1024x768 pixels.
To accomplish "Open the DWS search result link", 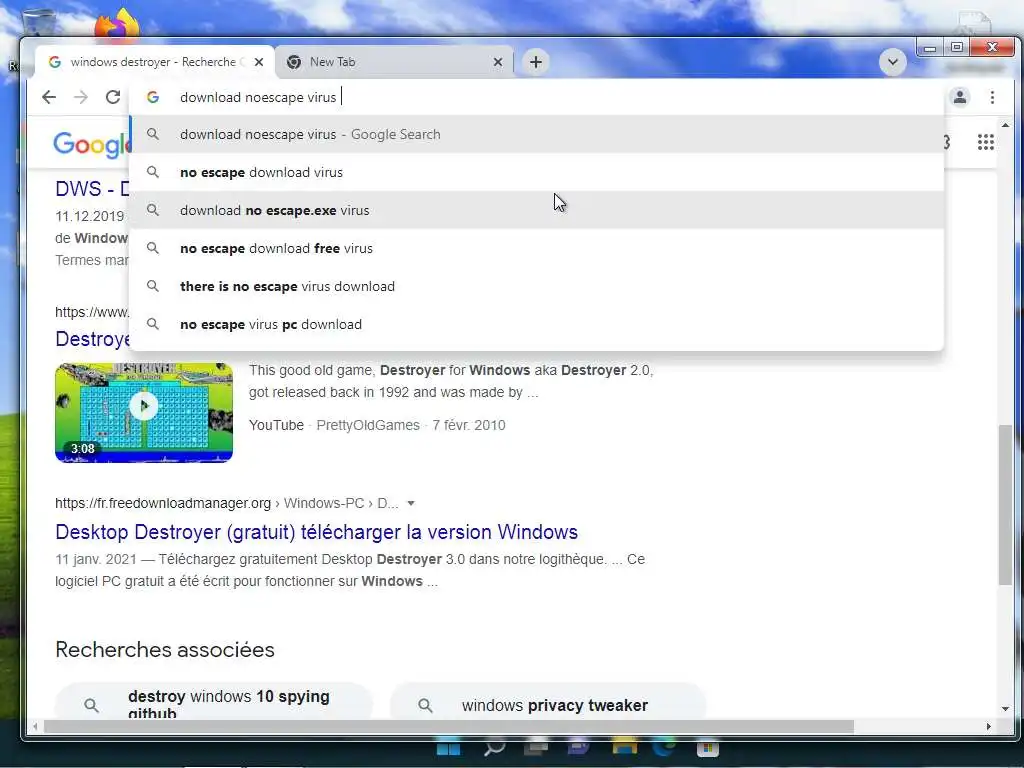I will tap(92, 189).
